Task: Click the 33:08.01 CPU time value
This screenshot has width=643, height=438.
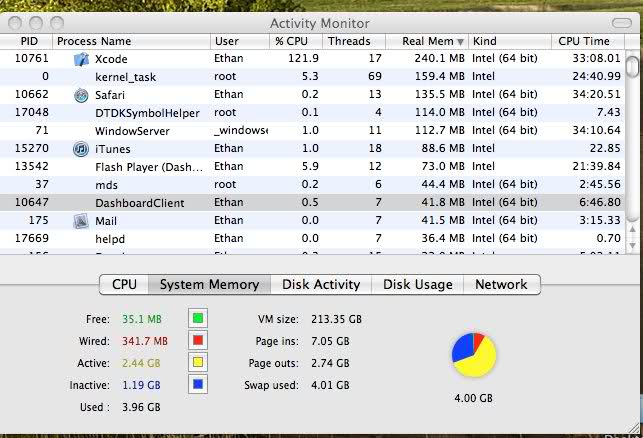Action: [596, 58]
